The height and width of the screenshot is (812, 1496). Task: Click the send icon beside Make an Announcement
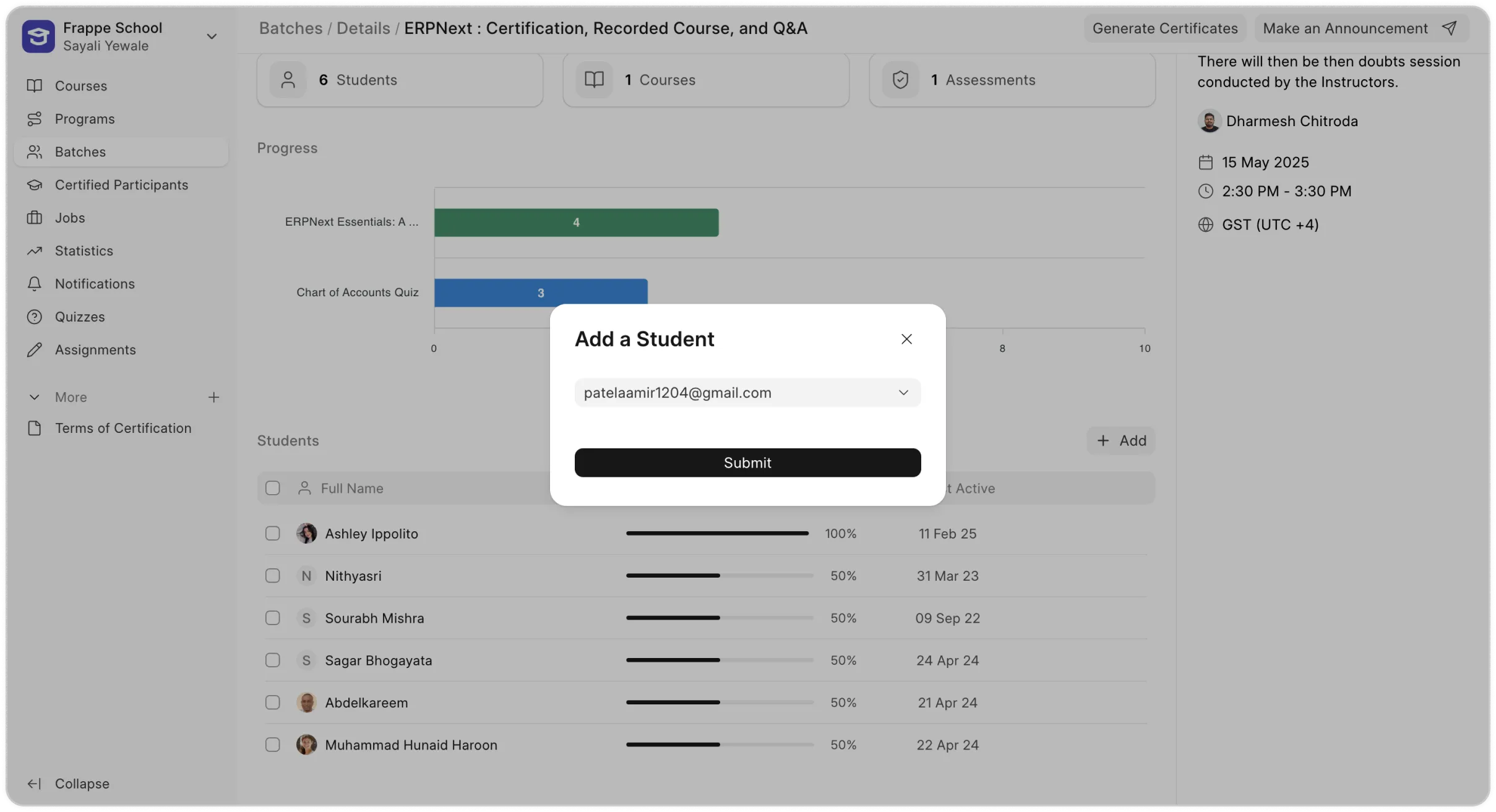[1450, 28]
